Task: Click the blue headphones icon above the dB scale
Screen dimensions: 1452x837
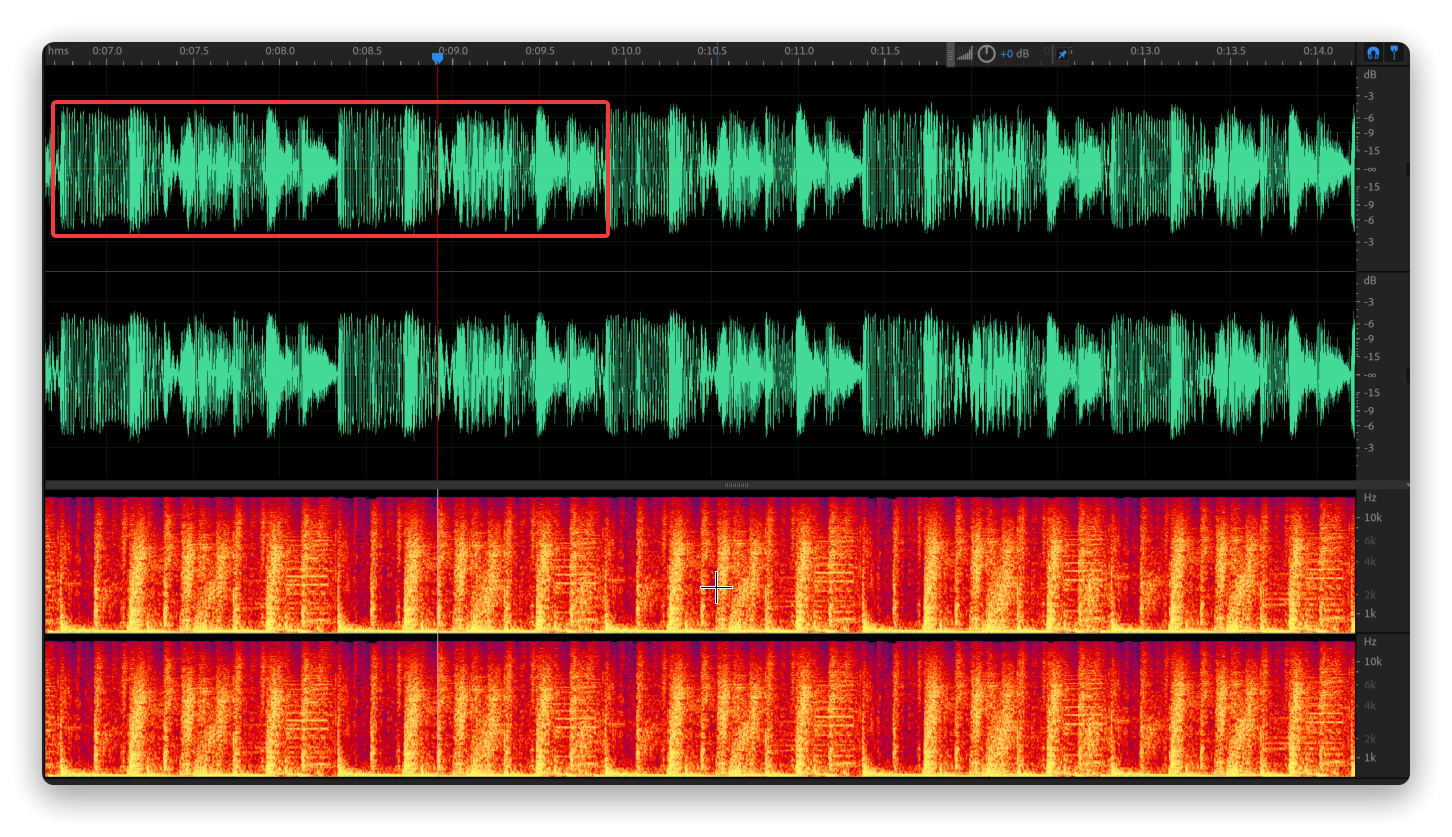Action: (x=1373, y=53)
